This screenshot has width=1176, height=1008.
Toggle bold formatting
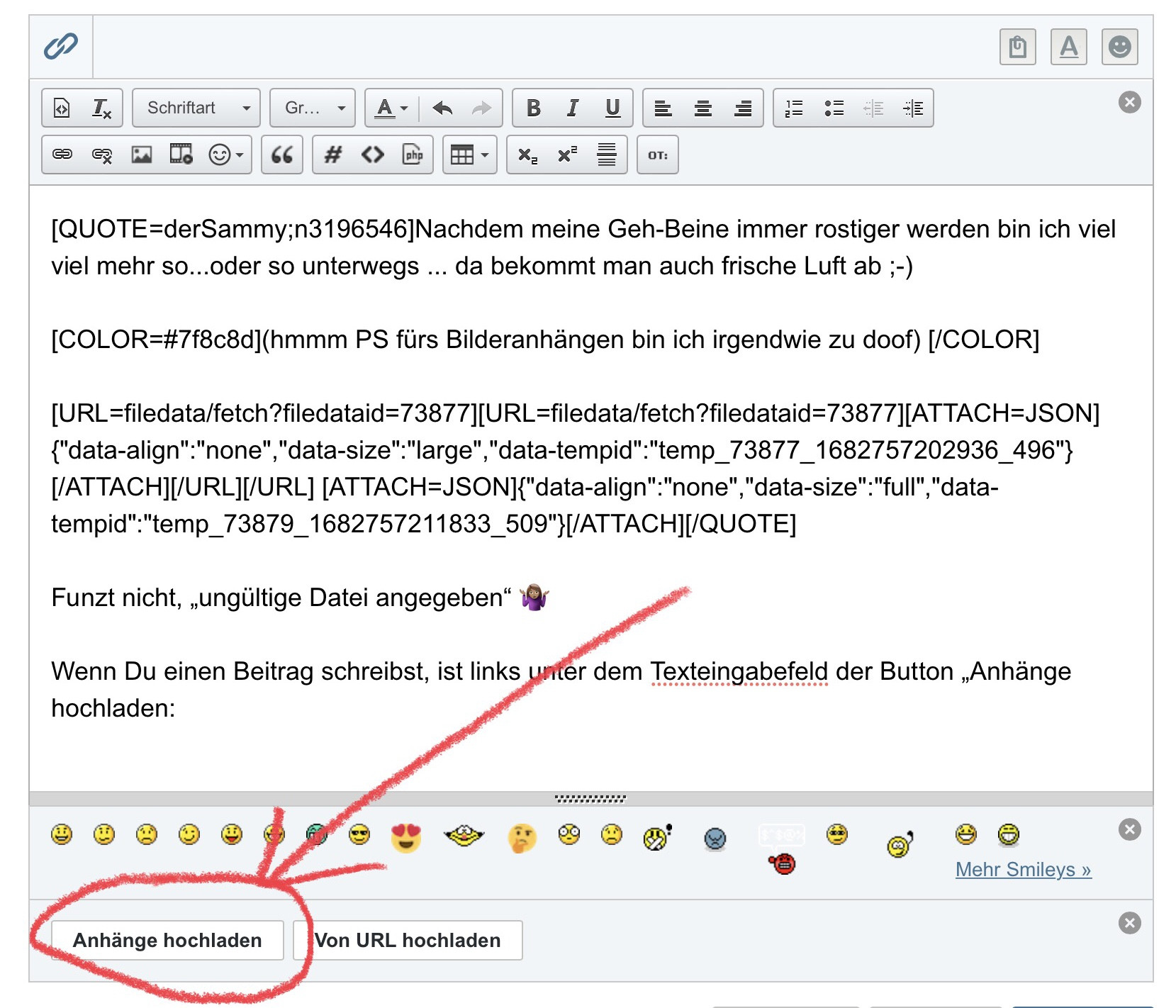[x=533, y=108]
